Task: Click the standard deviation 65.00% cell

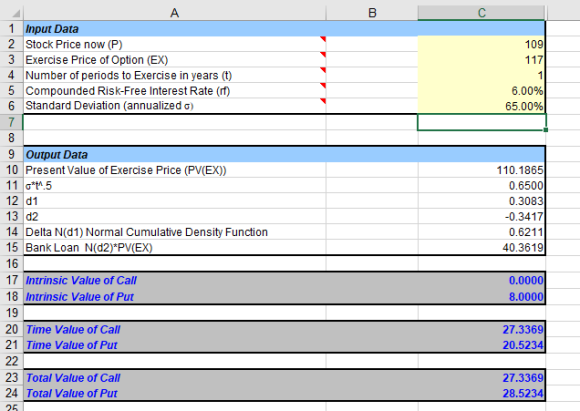Action: (481, 106)
